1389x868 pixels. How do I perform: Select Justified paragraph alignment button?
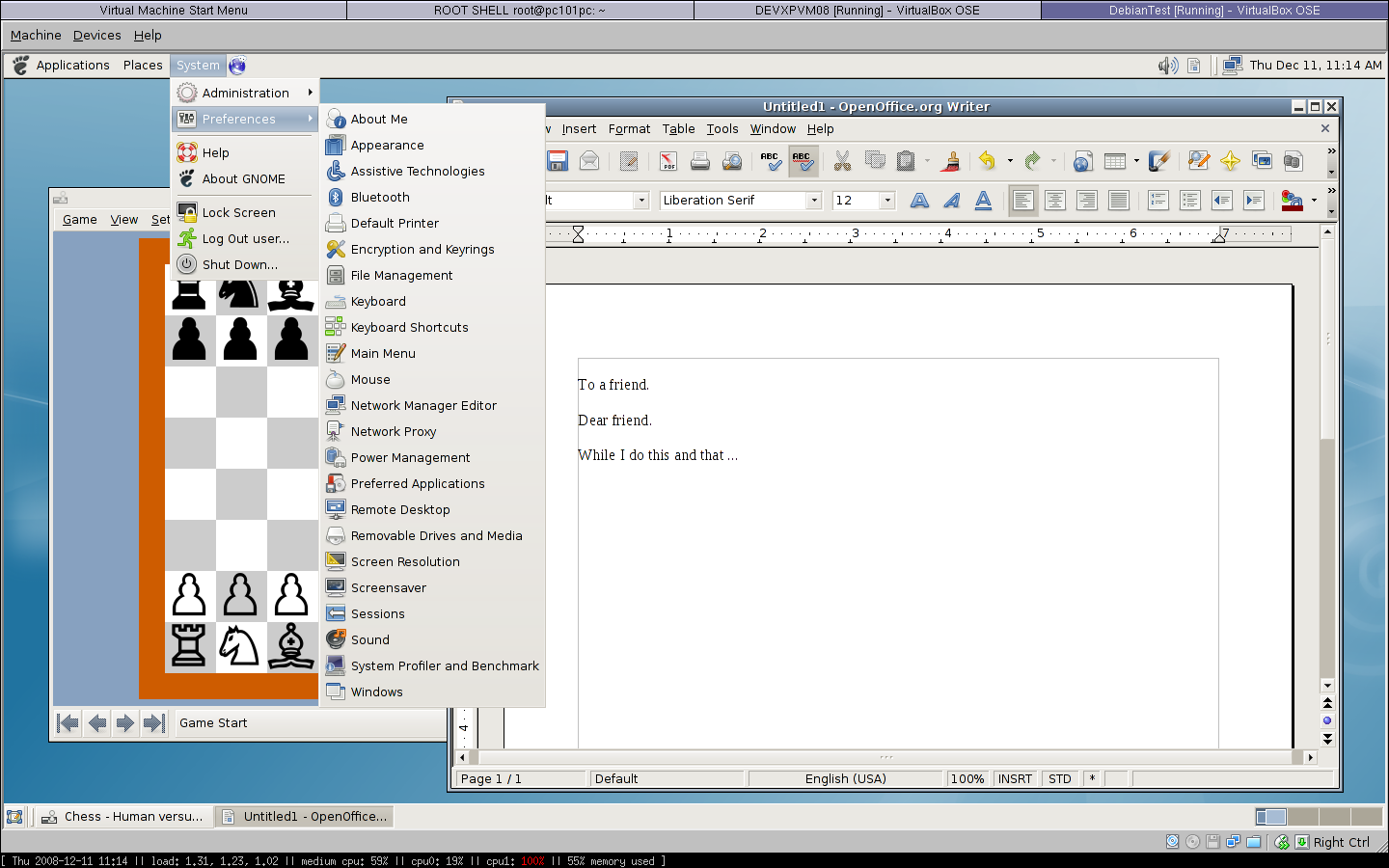point(1119,201)
